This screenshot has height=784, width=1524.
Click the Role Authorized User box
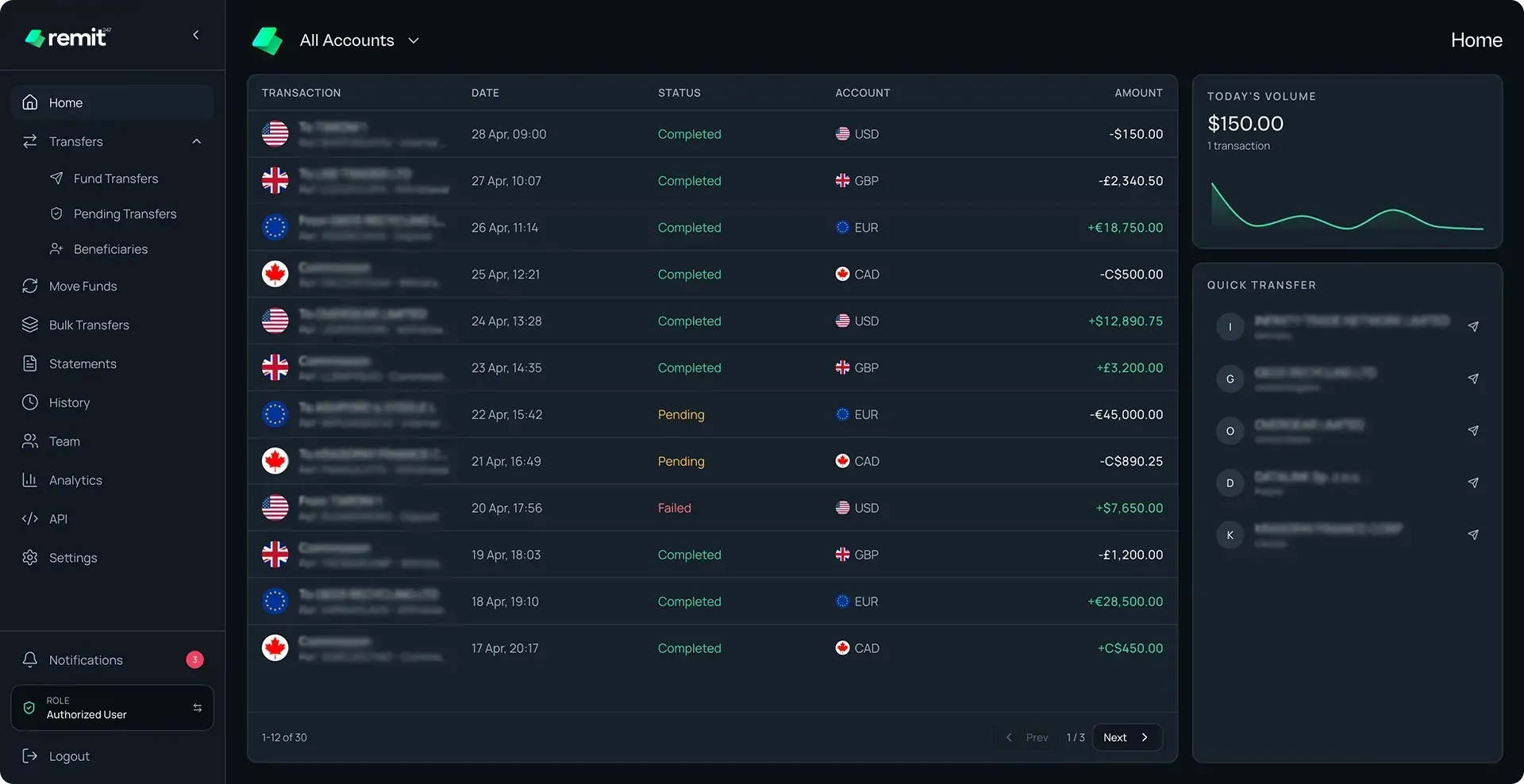[112, 708]
